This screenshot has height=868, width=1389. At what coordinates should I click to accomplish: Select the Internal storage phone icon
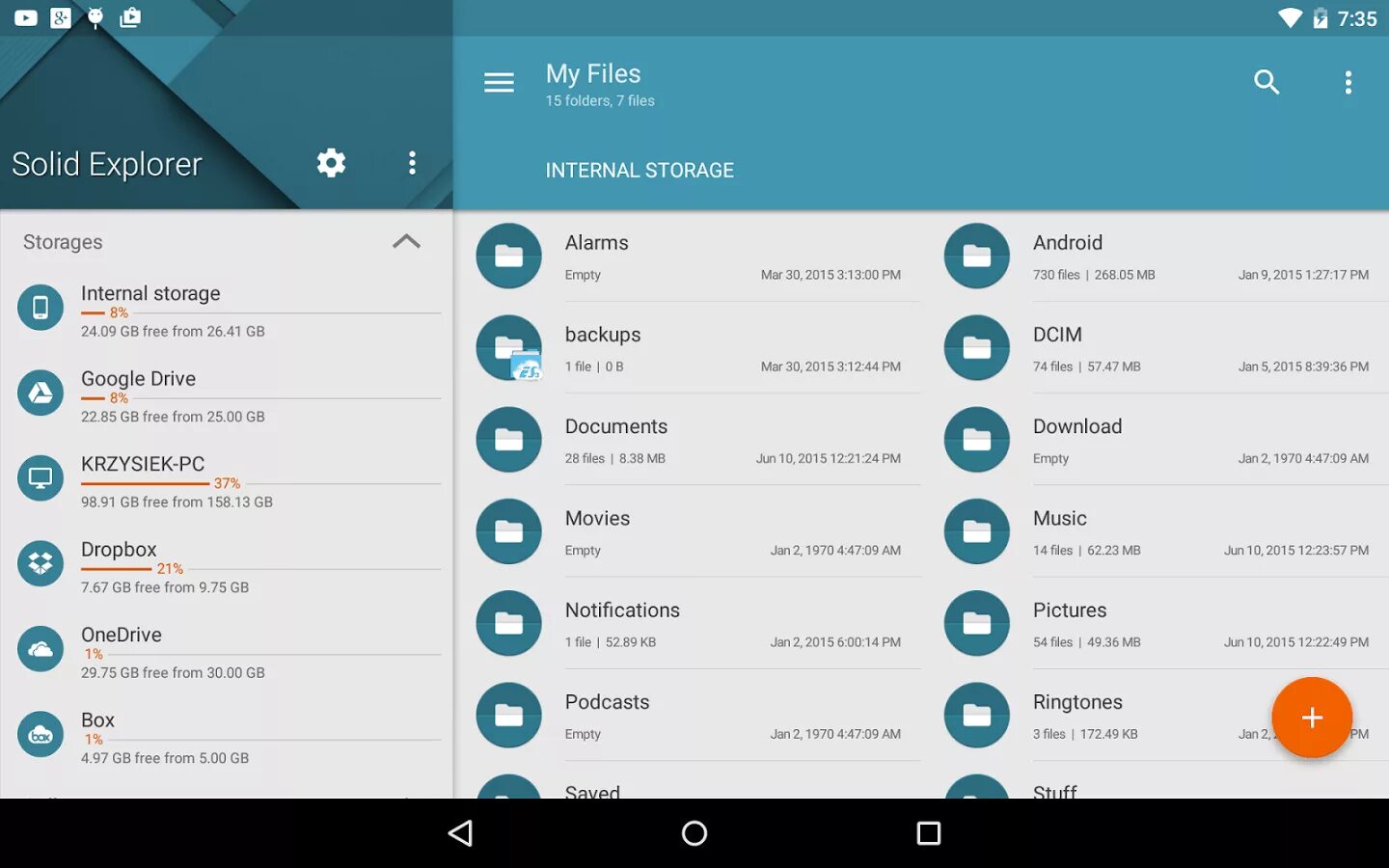[x=41, y=308]
